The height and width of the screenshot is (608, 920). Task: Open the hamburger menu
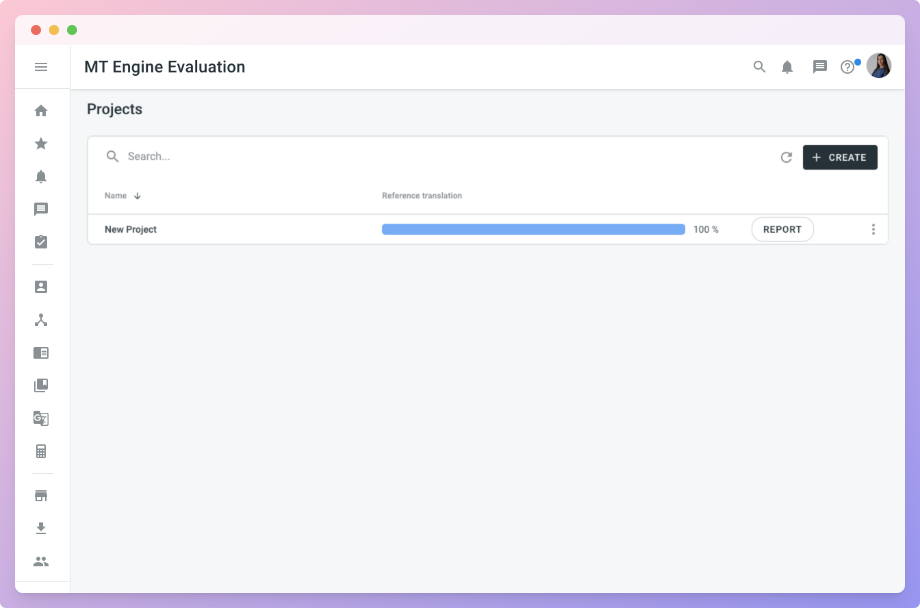(41, 67)
